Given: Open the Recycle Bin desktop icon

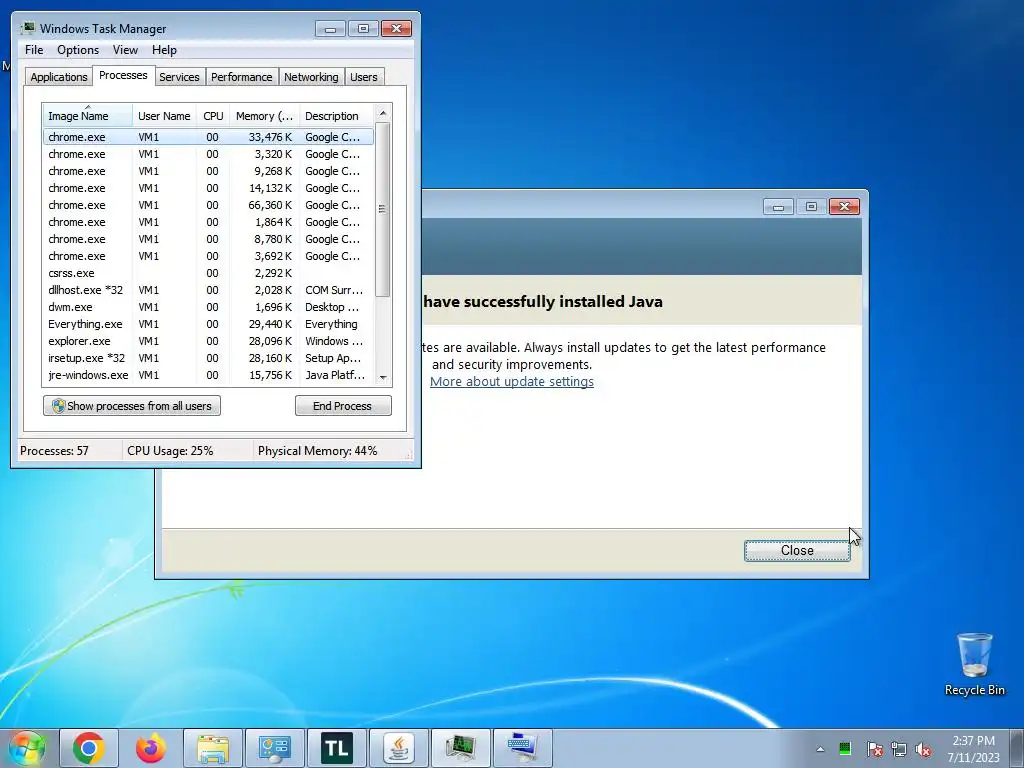Looking at the screenshot, I should [974, 665].
